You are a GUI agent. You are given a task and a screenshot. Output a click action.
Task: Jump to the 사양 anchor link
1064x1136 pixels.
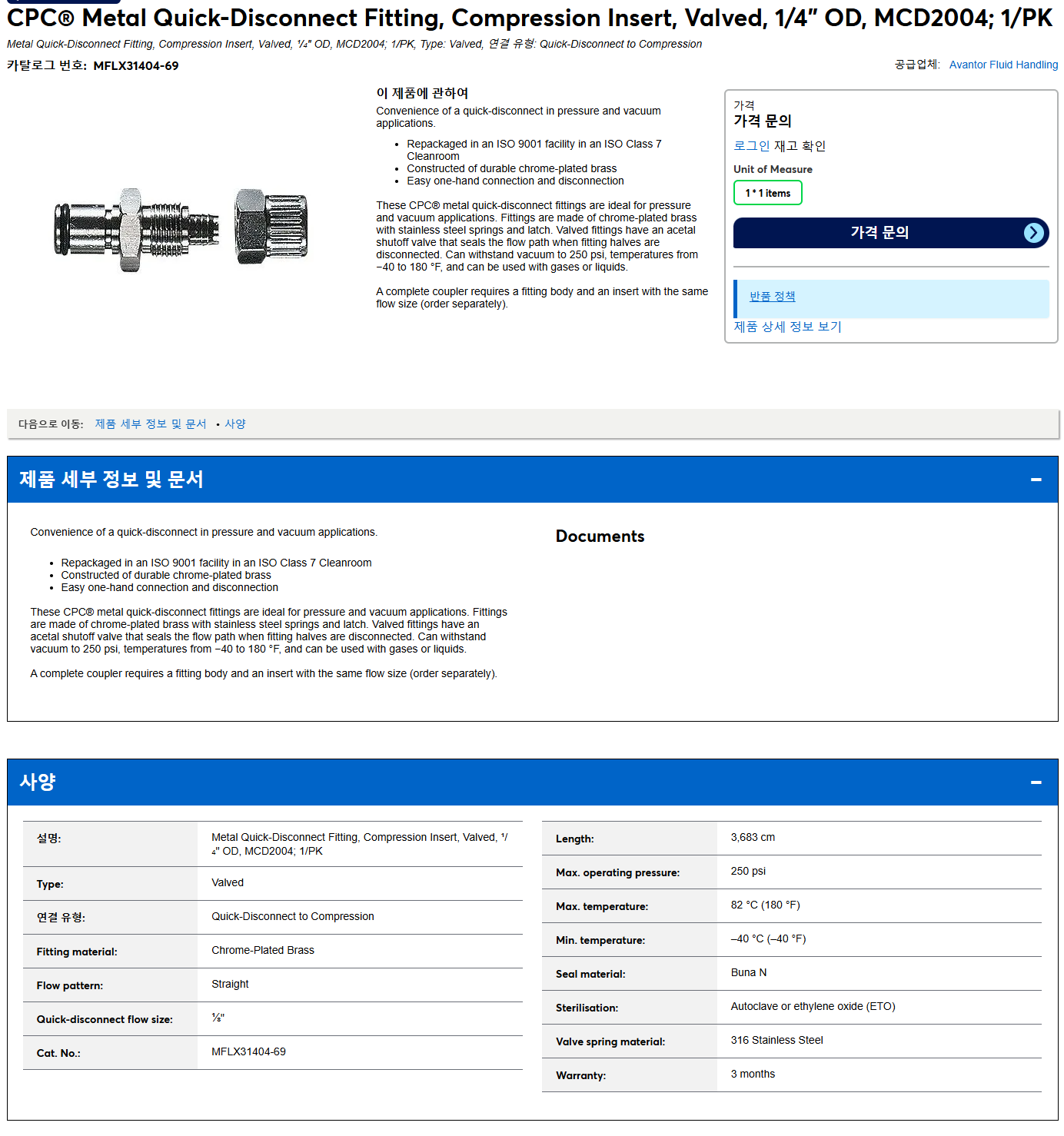235,424
